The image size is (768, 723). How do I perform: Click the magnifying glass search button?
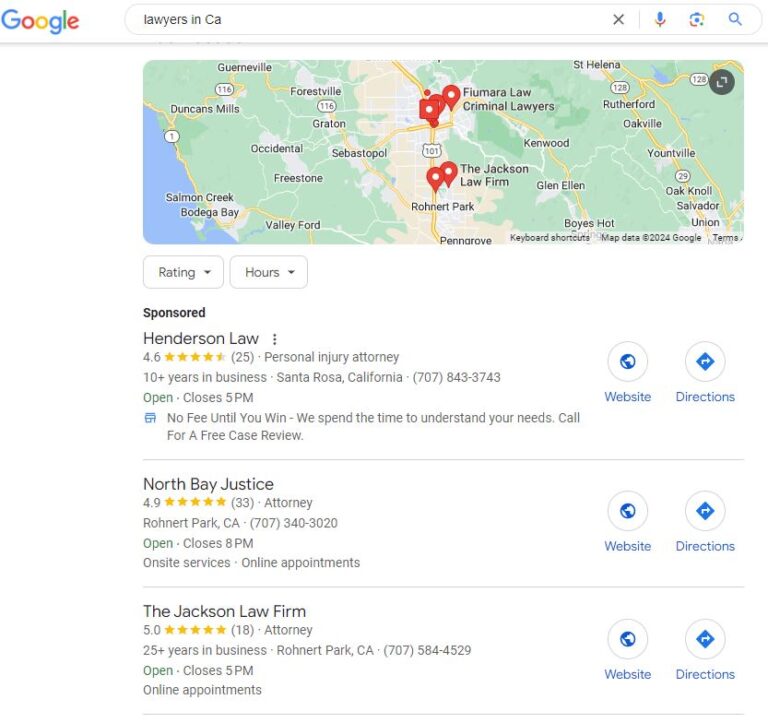(x=735, y=19)
